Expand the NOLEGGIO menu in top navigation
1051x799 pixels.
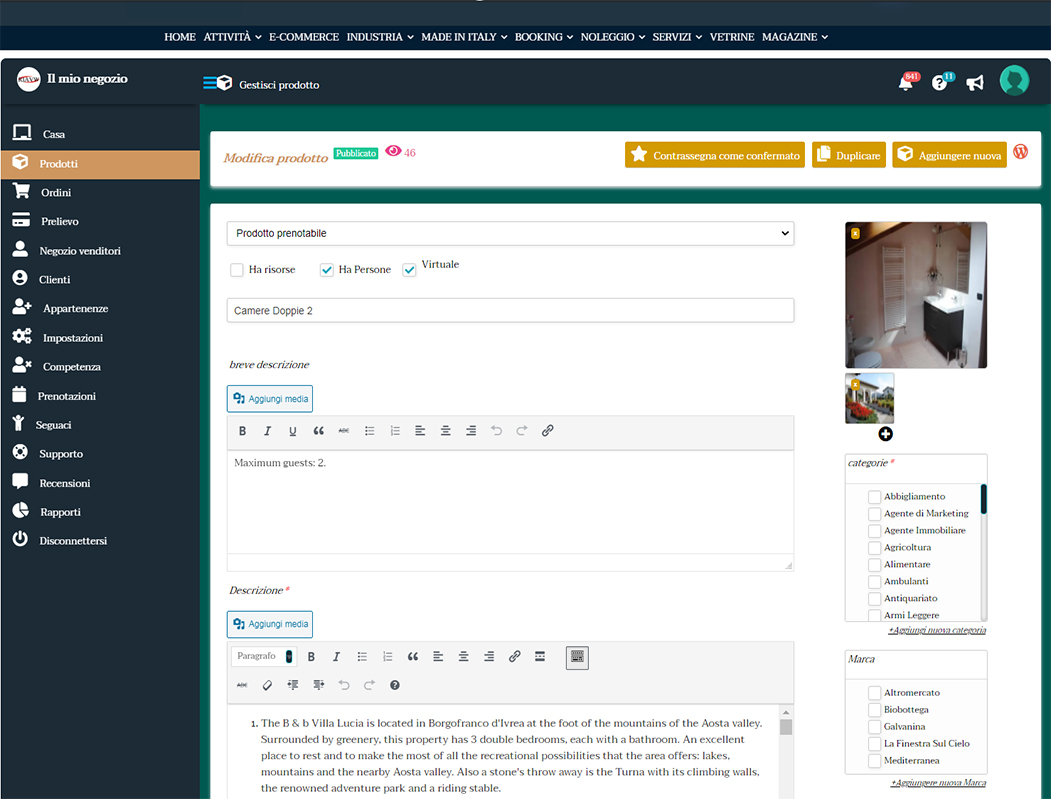pos(612,37)
